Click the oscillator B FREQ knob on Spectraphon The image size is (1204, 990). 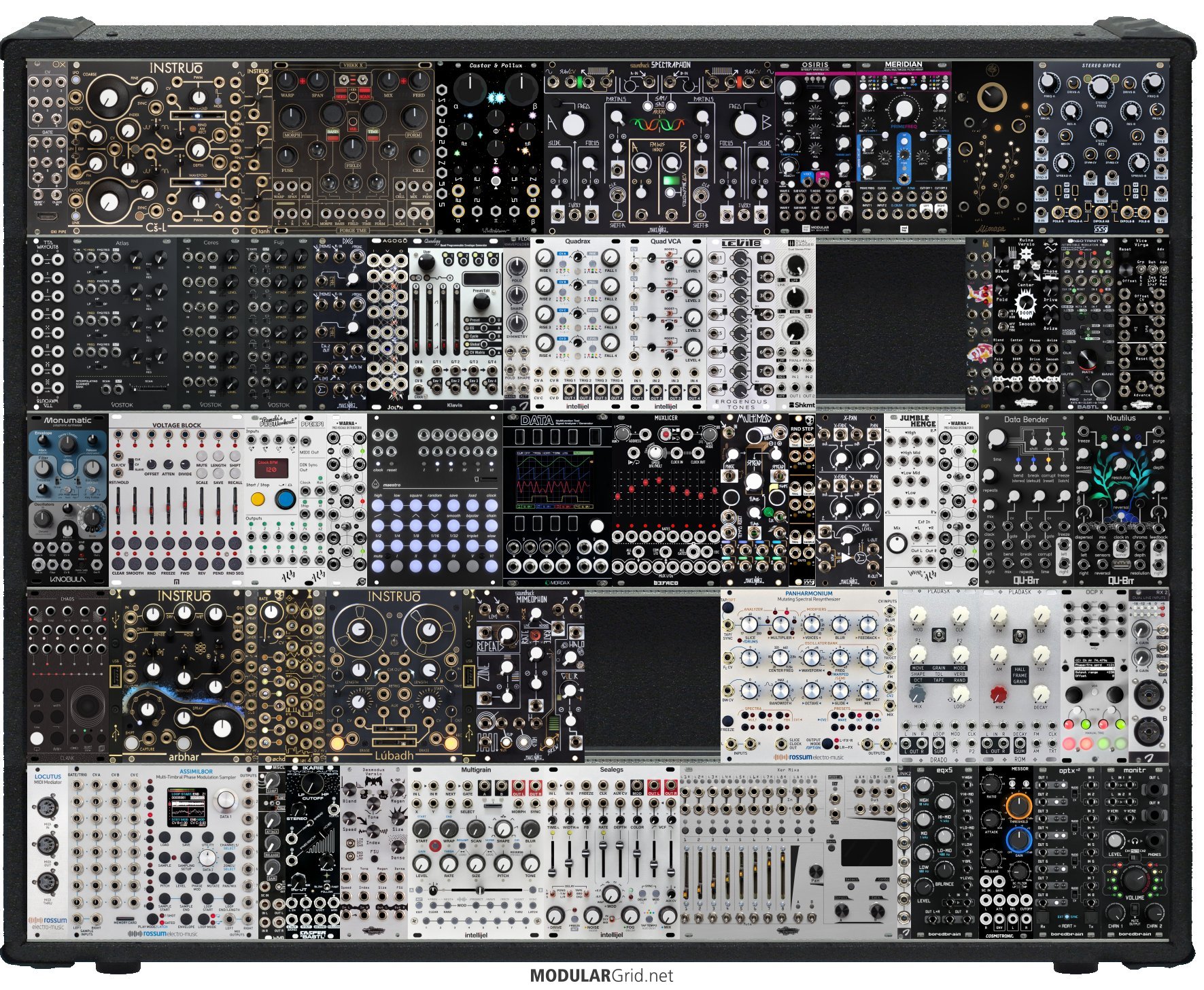(745, 124)
